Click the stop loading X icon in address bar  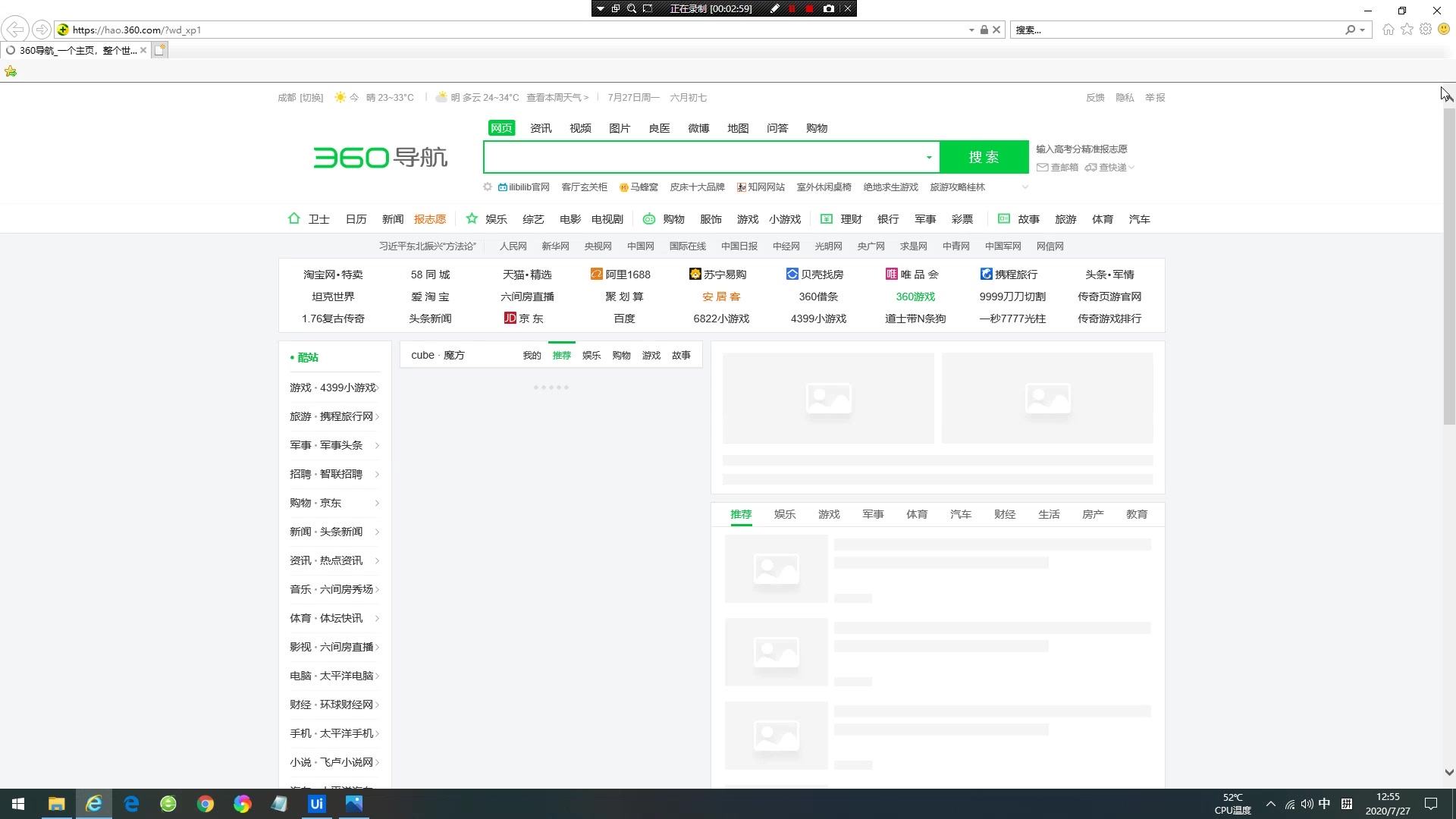pos(996,30)
